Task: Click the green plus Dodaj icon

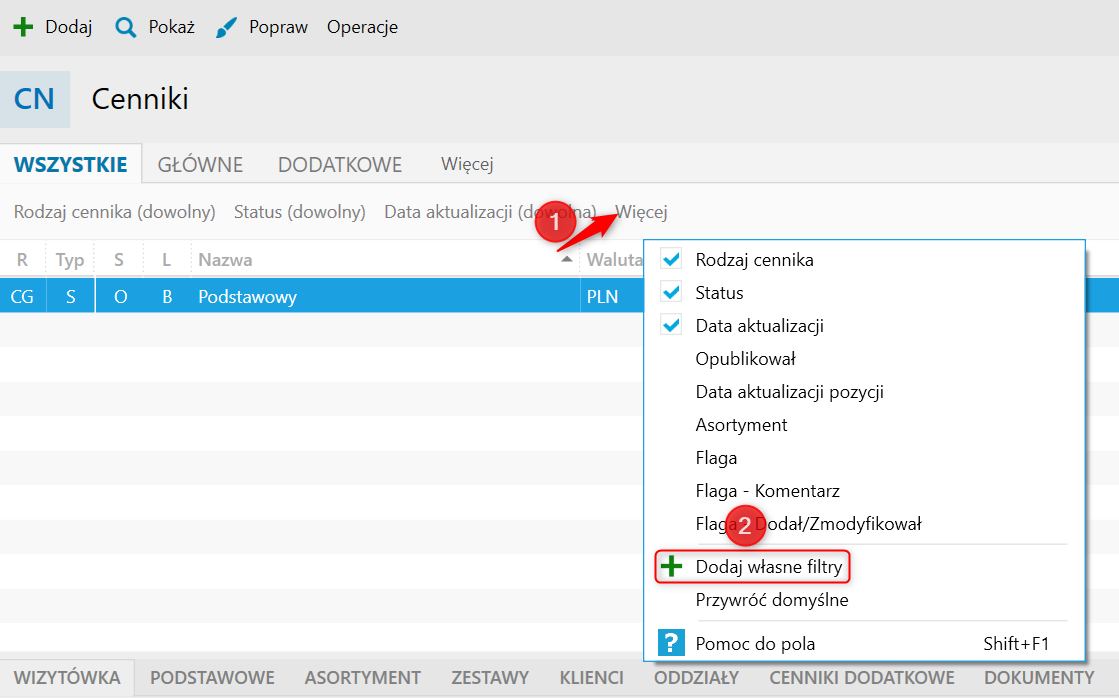Action: tap(24, 27)
